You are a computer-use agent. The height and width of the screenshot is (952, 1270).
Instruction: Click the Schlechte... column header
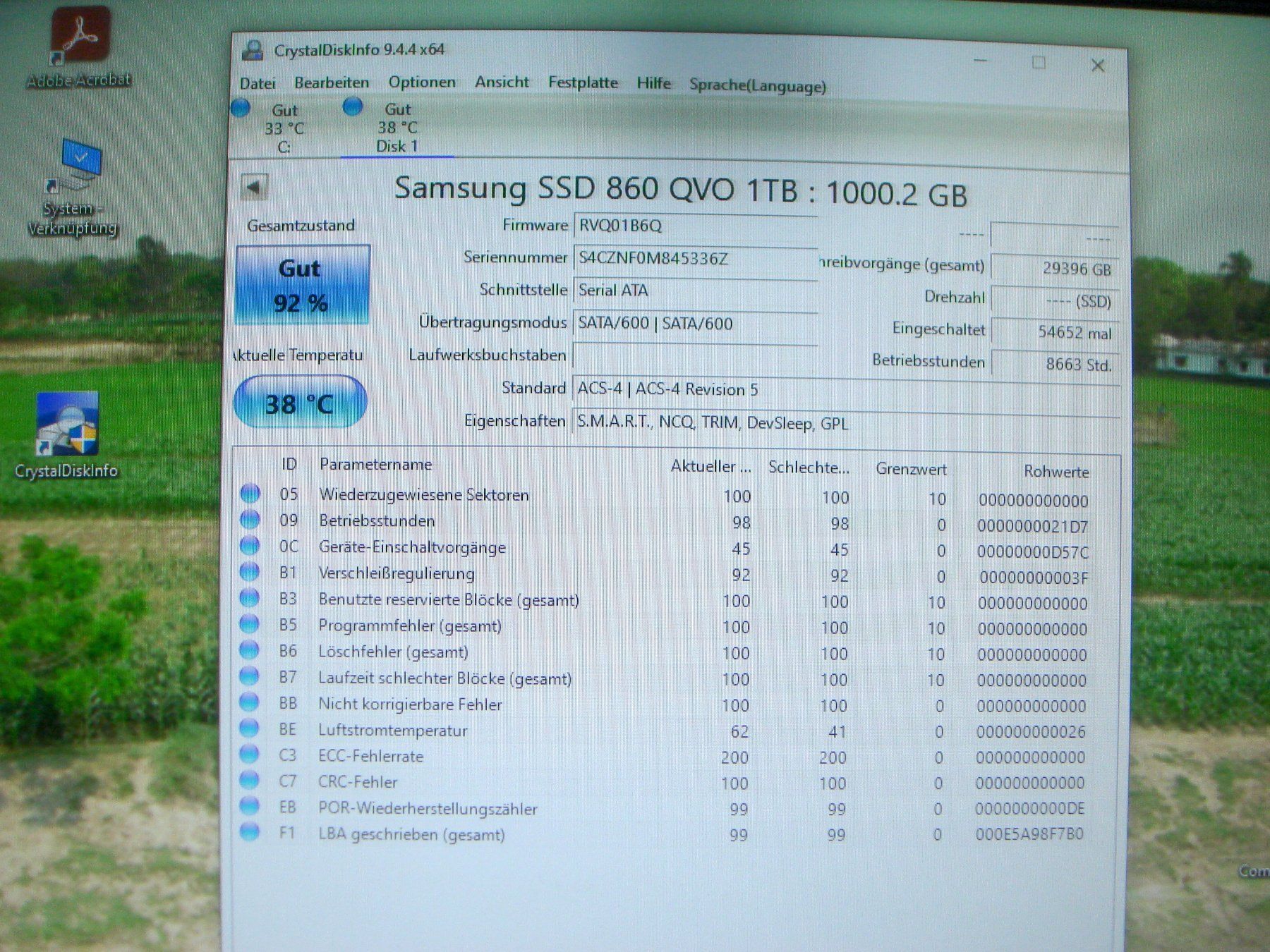[809, 467]
